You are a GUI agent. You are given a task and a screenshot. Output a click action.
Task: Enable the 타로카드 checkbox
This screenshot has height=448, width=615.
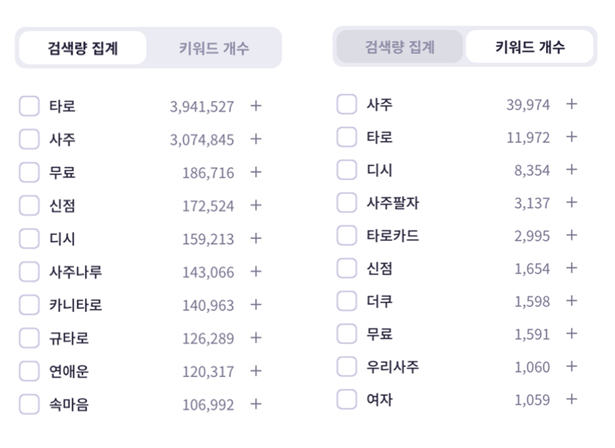point(347,236)
